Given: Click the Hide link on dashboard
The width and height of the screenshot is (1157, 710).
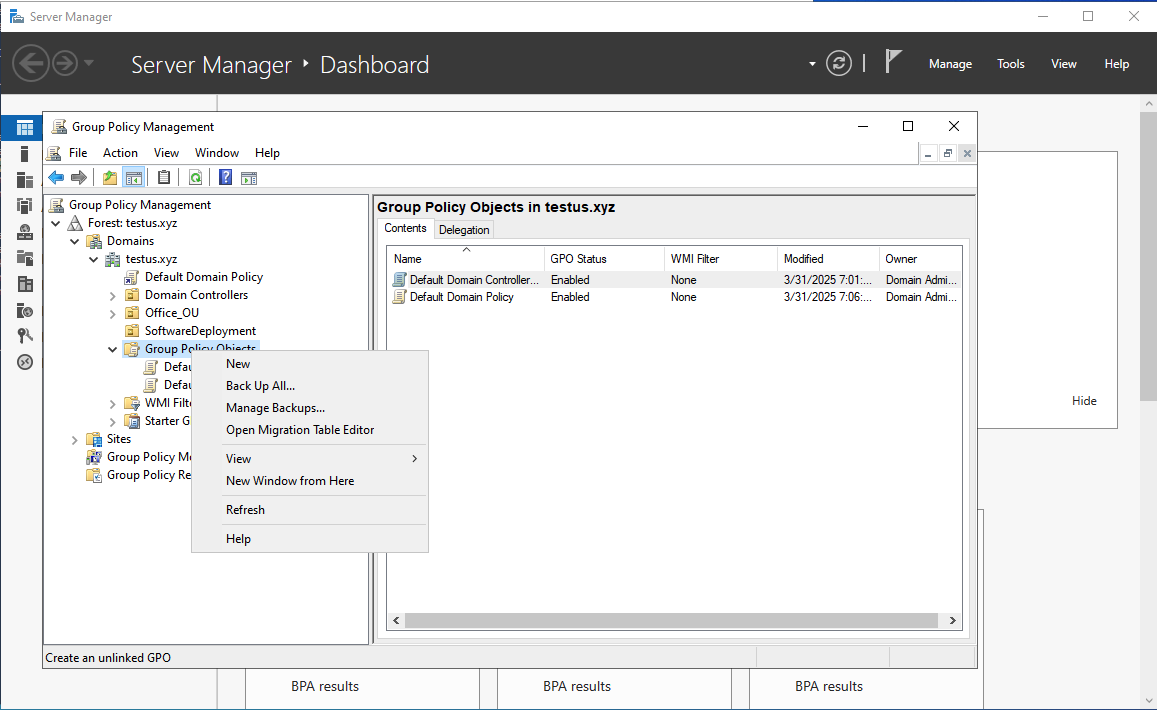Looking at the screenshot, I should pos(1084,401).
